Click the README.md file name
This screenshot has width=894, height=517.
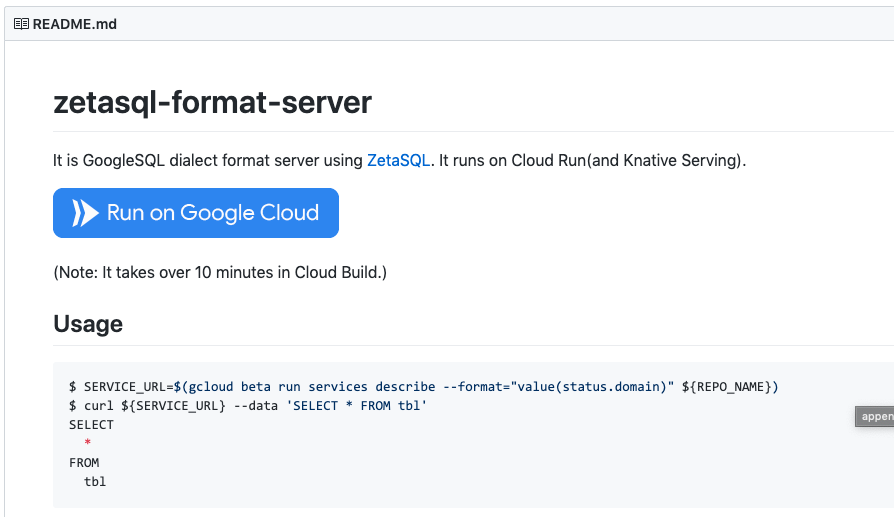(75, 24)
